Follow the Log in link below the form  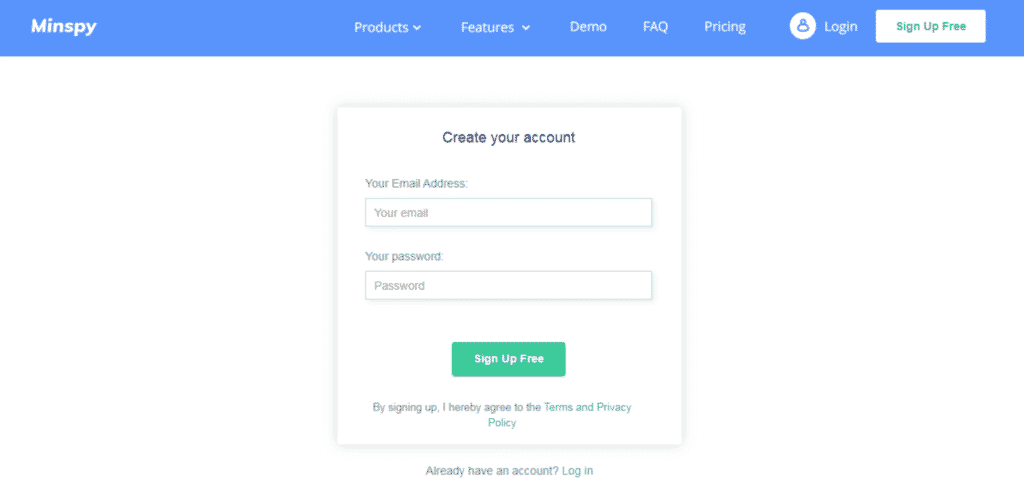tap(577, 470)
